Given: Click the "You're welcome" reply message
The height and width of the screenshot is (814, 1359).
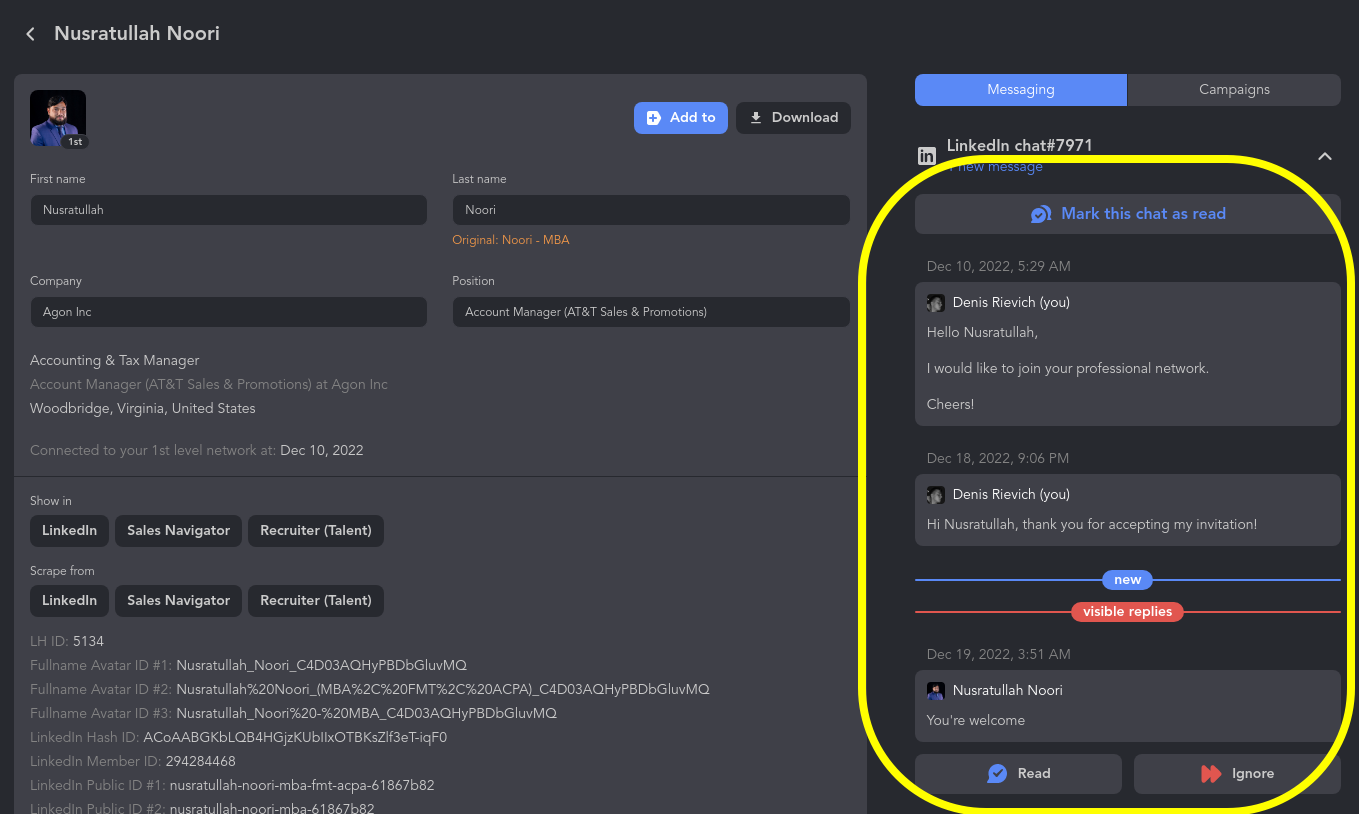Looking at the screenshot, I should (976, 721).
